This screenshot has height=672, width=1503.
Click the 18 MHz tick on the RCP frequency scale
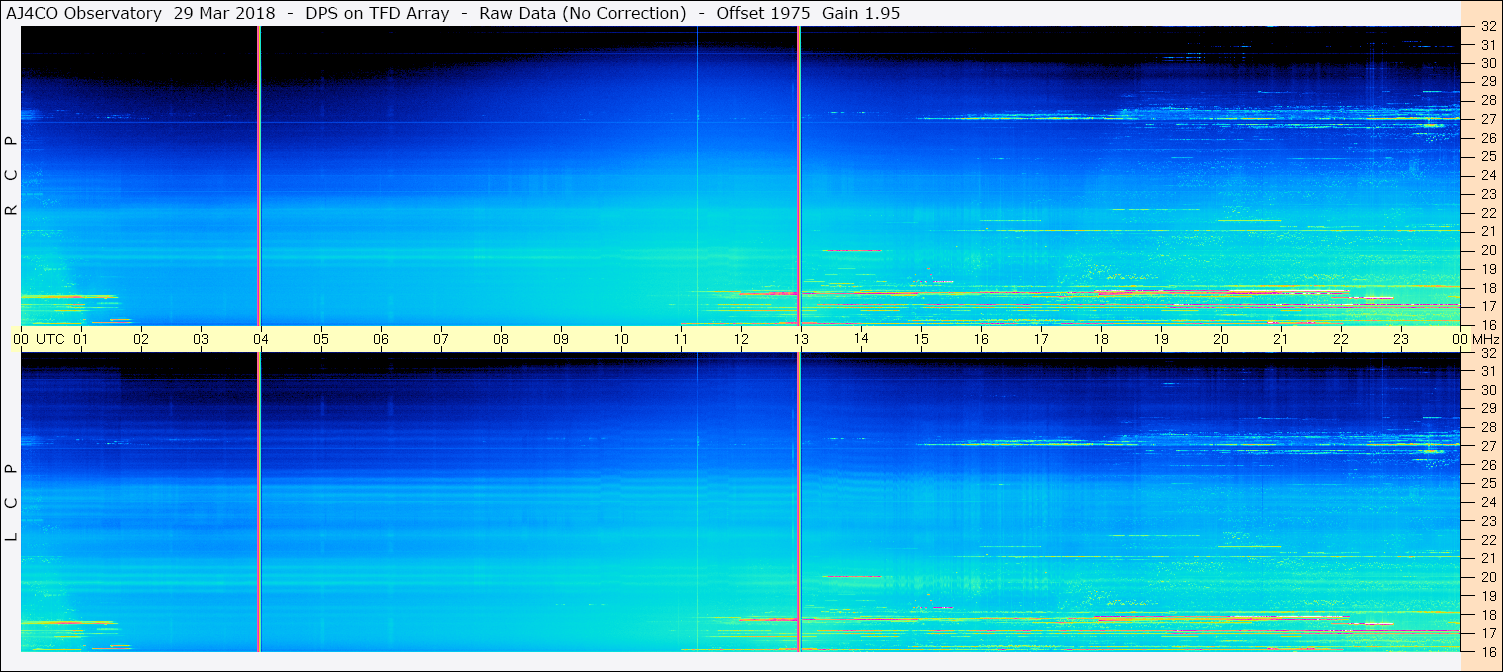coord(1487,288)
